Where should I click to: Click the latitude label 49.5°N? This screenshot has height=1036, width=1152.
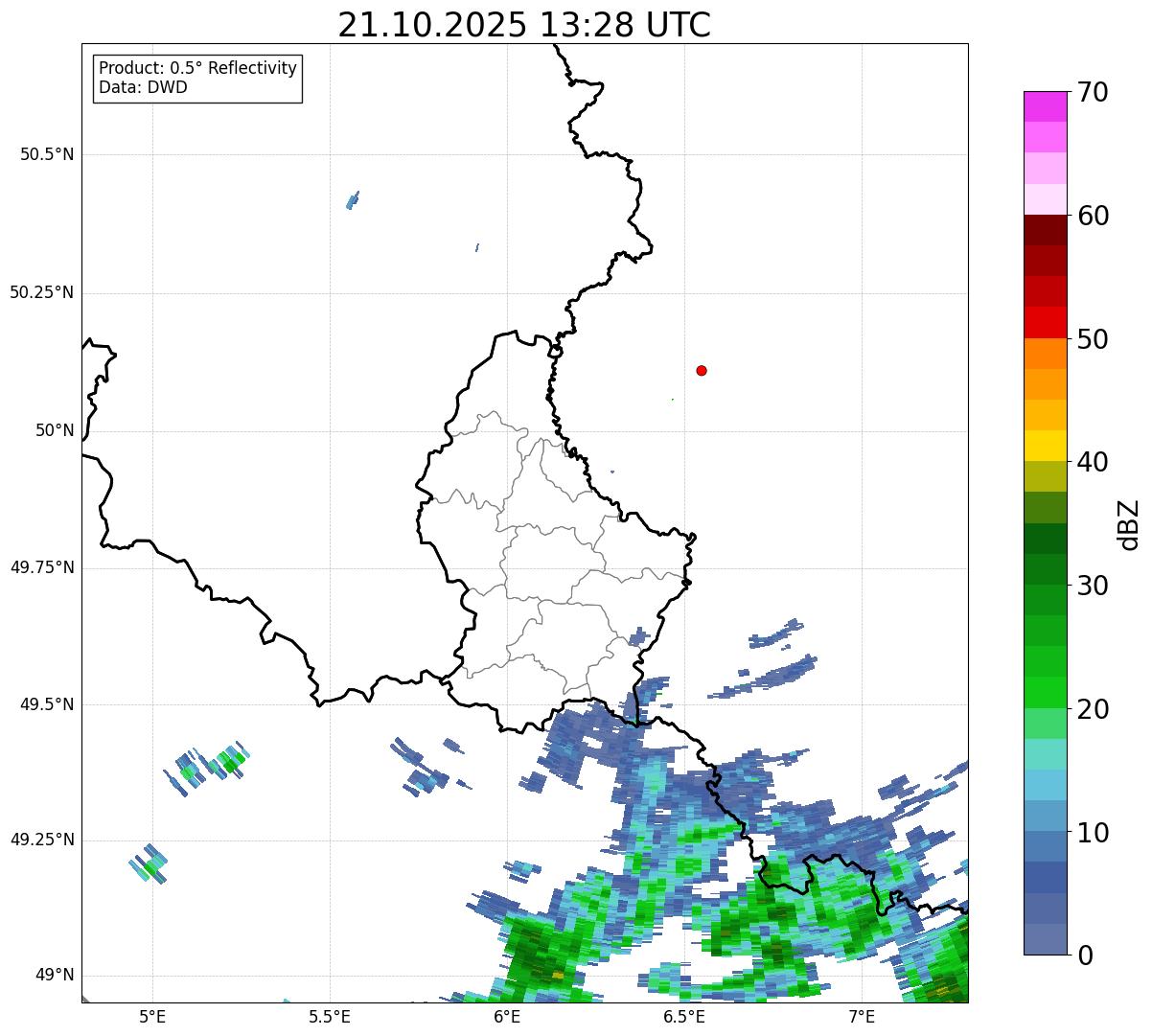pos(47,704)
